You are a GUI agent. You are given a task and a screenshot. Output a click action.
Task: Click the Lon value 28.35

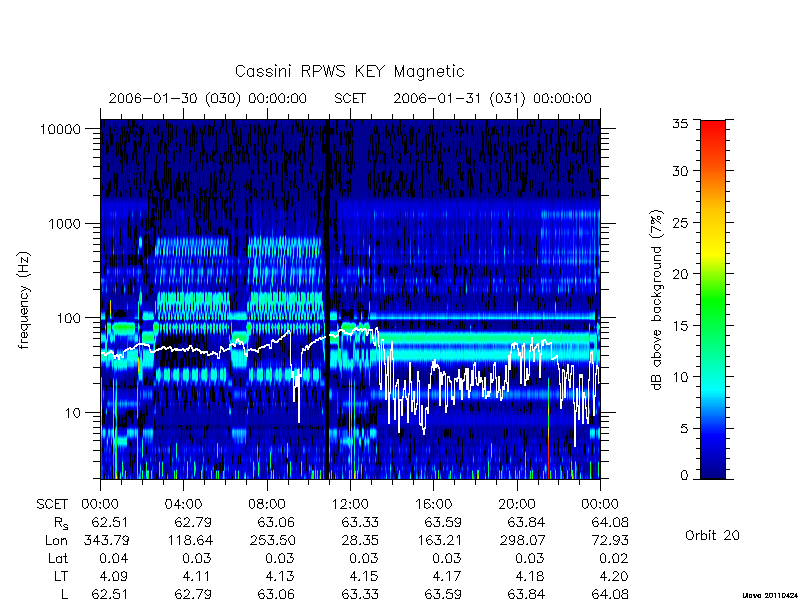tap(360, 540)
